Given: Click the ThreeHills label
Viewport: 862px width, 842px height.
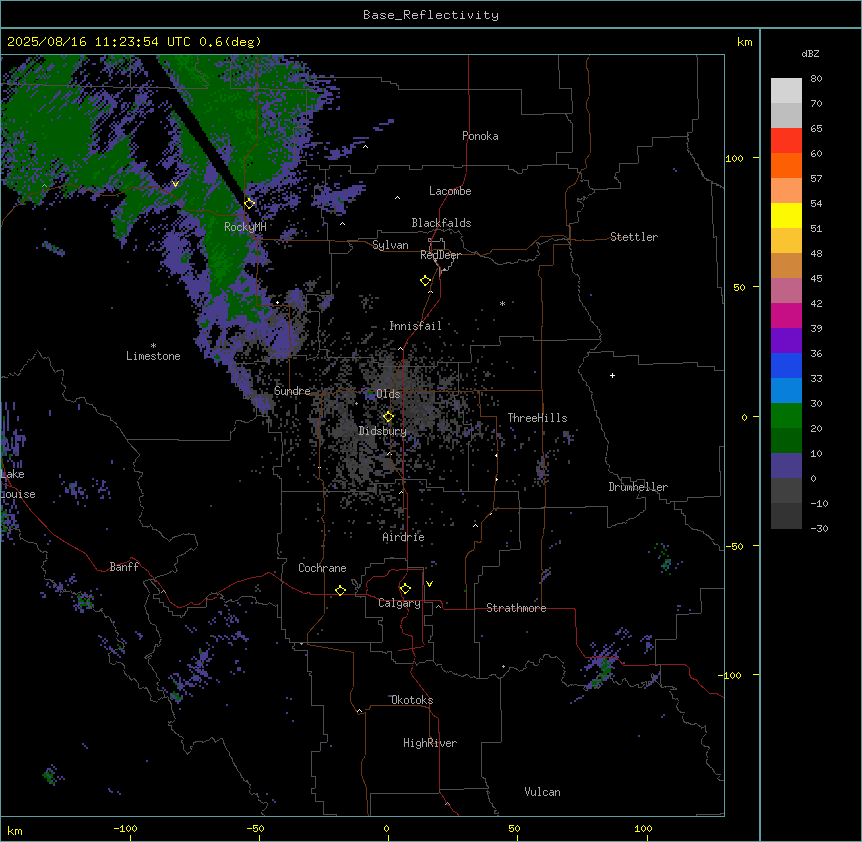Looking at the screenshot, I should [x=537, y=418].
